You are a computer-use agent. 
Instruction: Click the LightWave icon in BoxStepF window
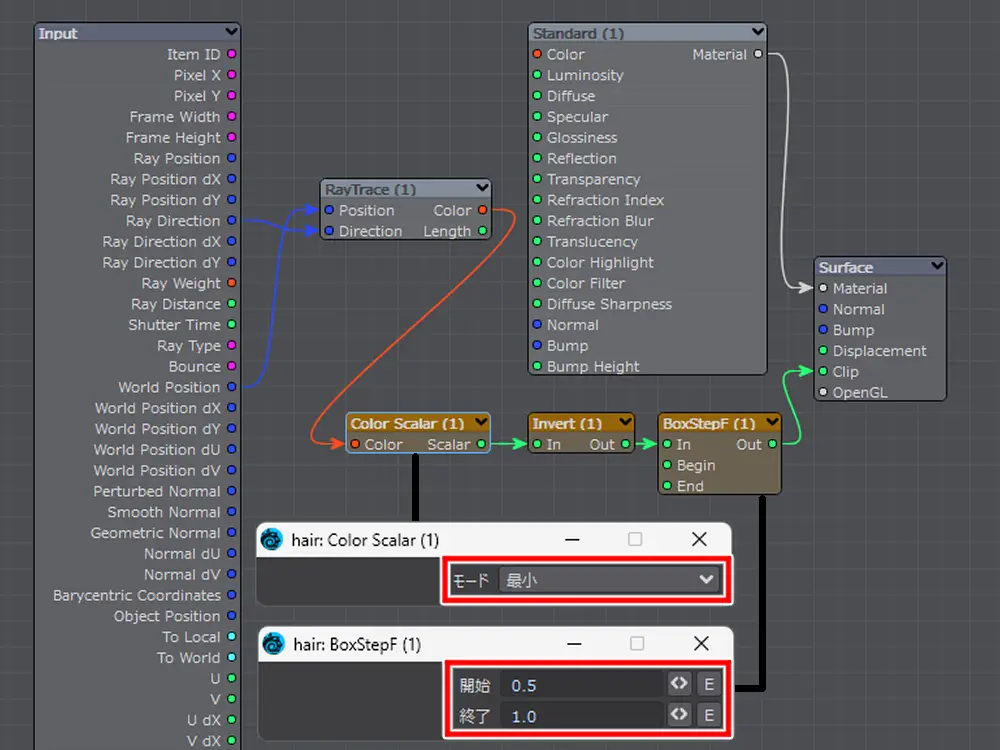[273, 645]
